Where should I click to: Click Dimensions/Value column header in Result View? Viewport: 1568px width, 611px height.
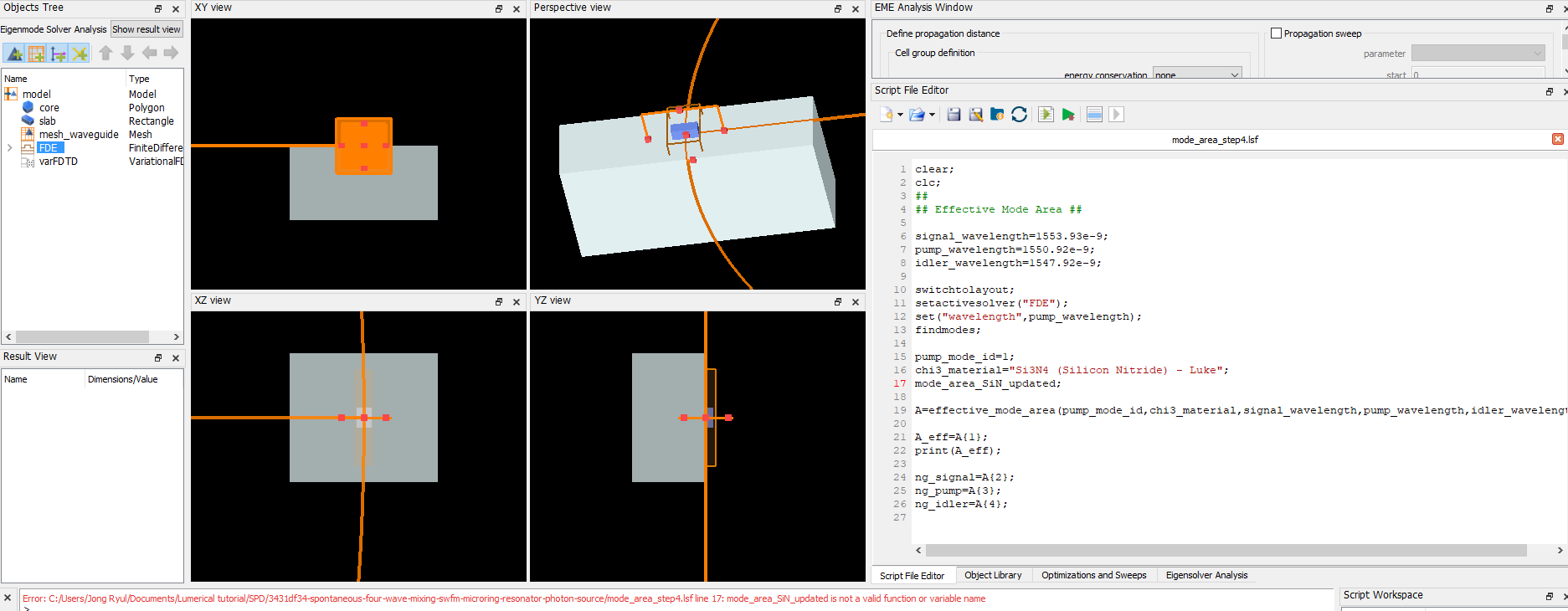coord(123,379)
